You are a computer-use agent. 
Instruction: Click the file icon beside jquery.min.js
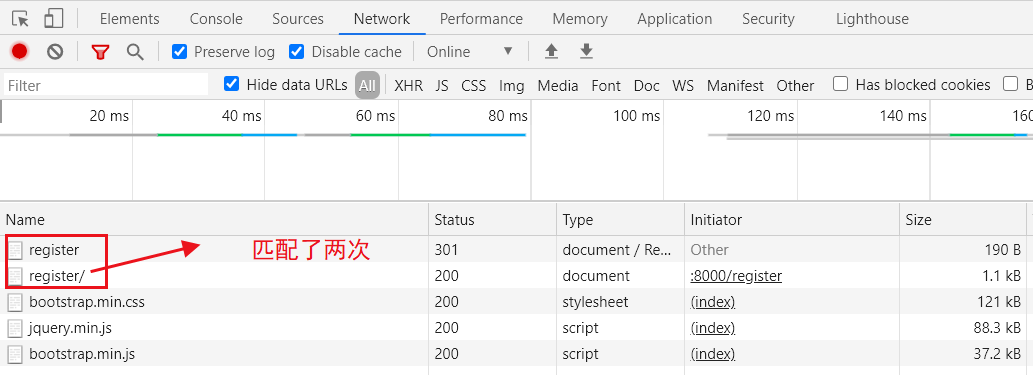coord(15,328)
